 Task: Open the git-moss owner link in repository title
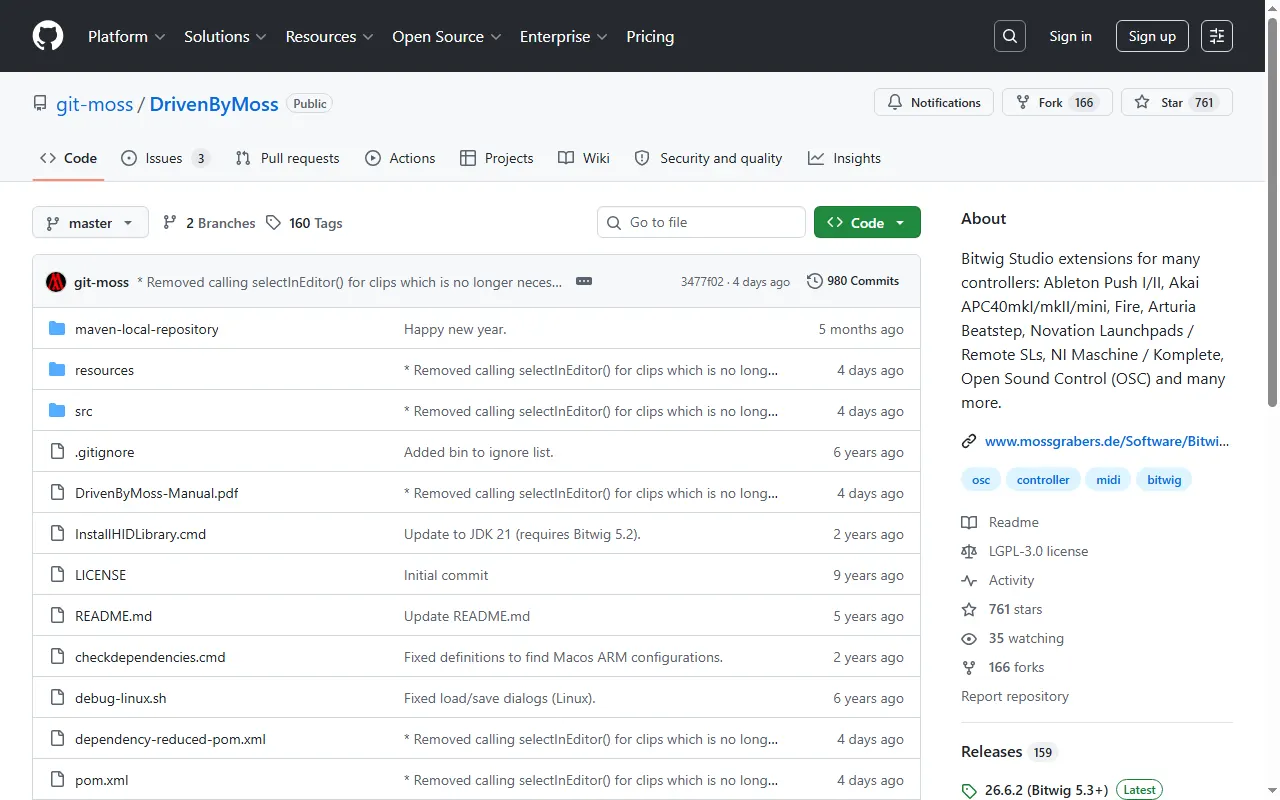(x=95, y=104)
